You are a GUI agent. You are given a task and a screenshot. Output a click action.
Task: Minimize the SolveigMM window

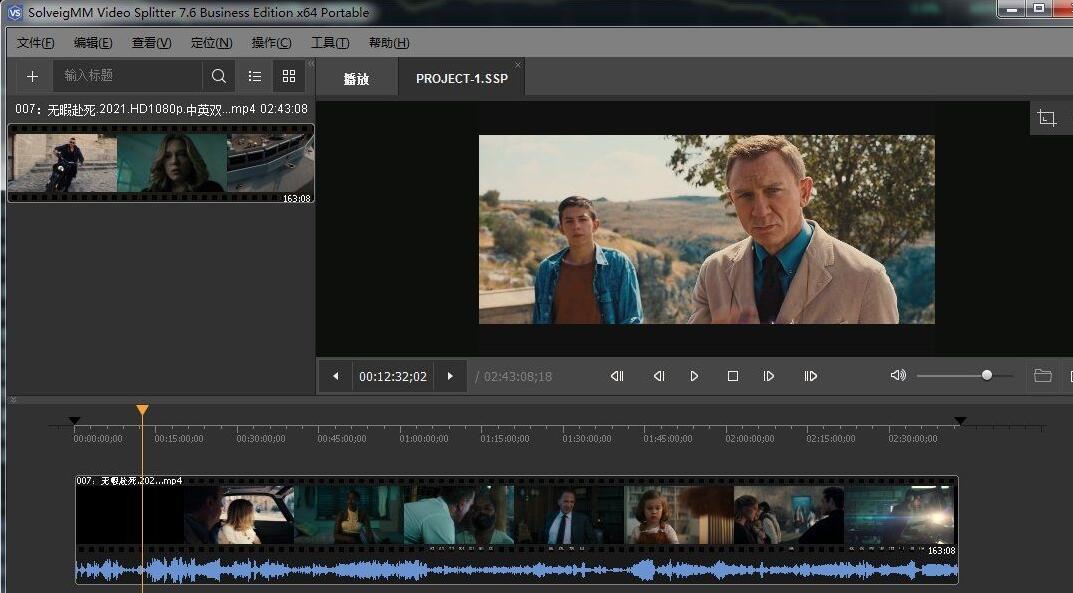[1011, 9]
